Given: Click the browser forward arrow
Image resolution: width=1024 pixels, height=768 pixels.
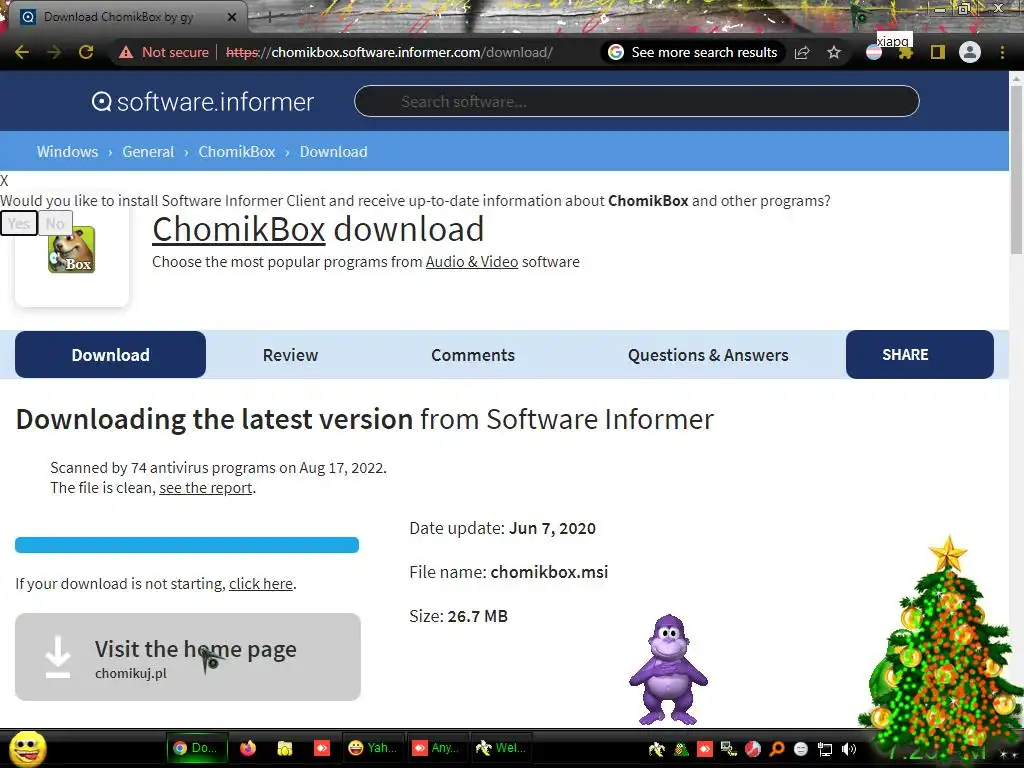Looking at the screenshot, I should (x=54, y=52).
